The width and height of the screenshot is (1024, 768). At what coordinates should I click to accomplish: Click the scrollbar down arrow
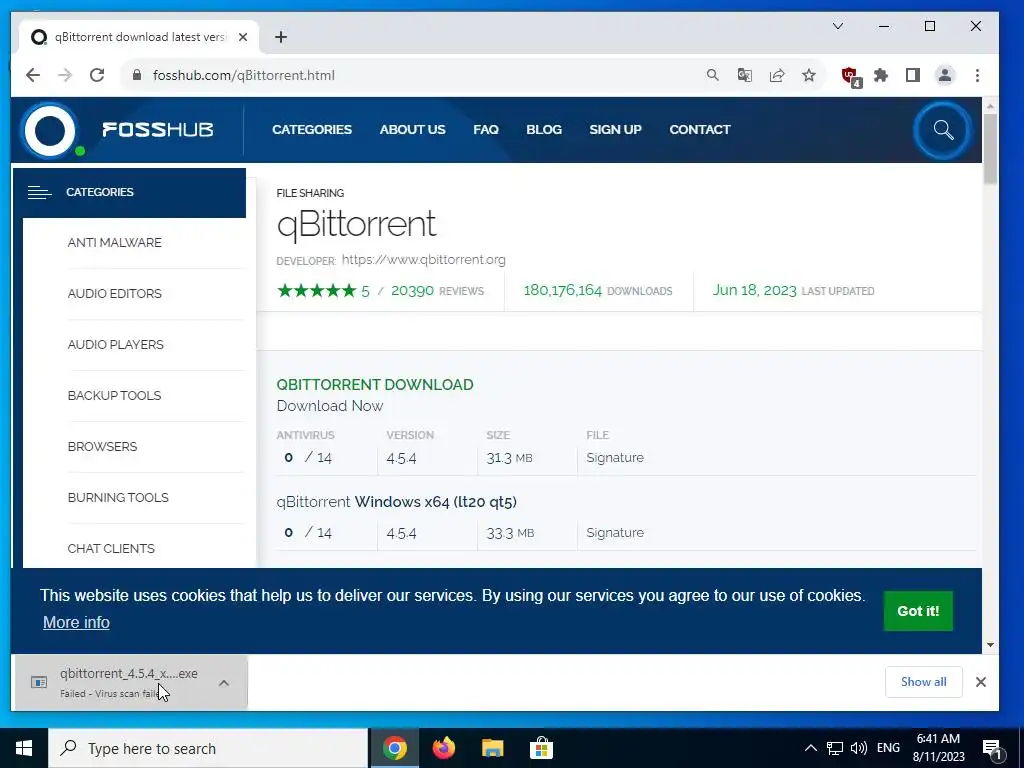[990, 645]
